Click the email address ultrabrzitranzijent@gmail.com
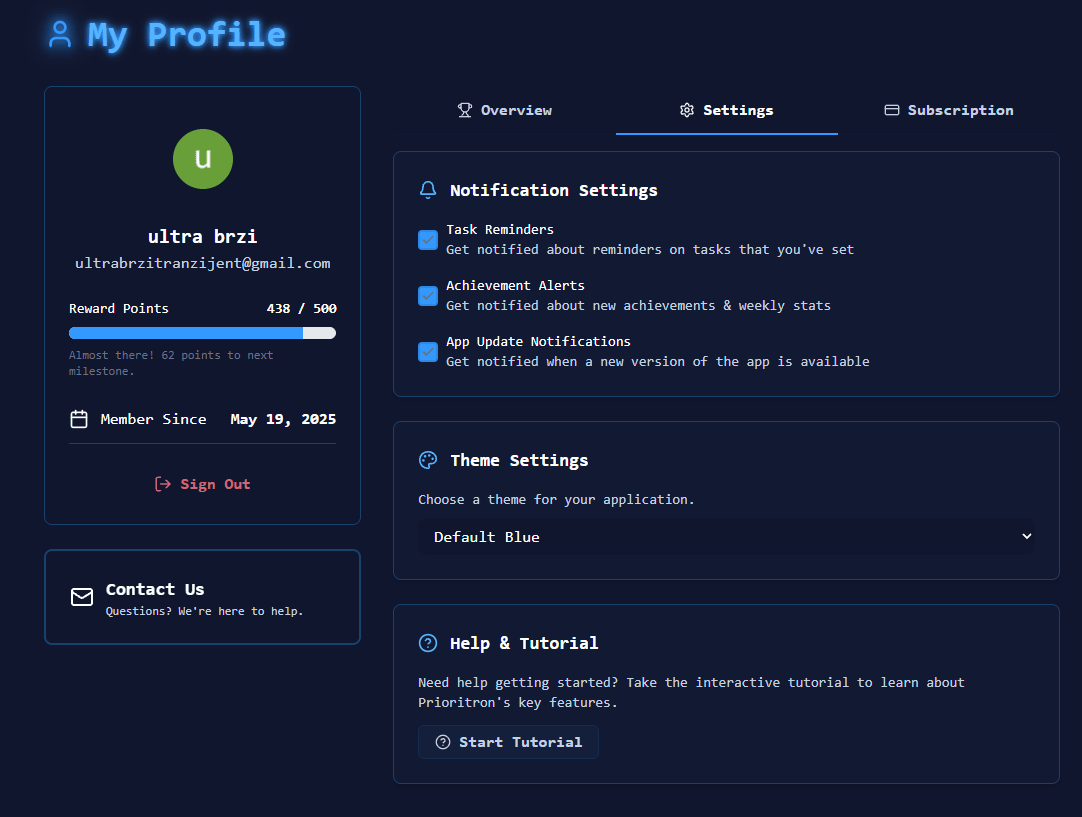Image resolution: width=1082 pixels, height=817 pixels. (x=203, y=263)
